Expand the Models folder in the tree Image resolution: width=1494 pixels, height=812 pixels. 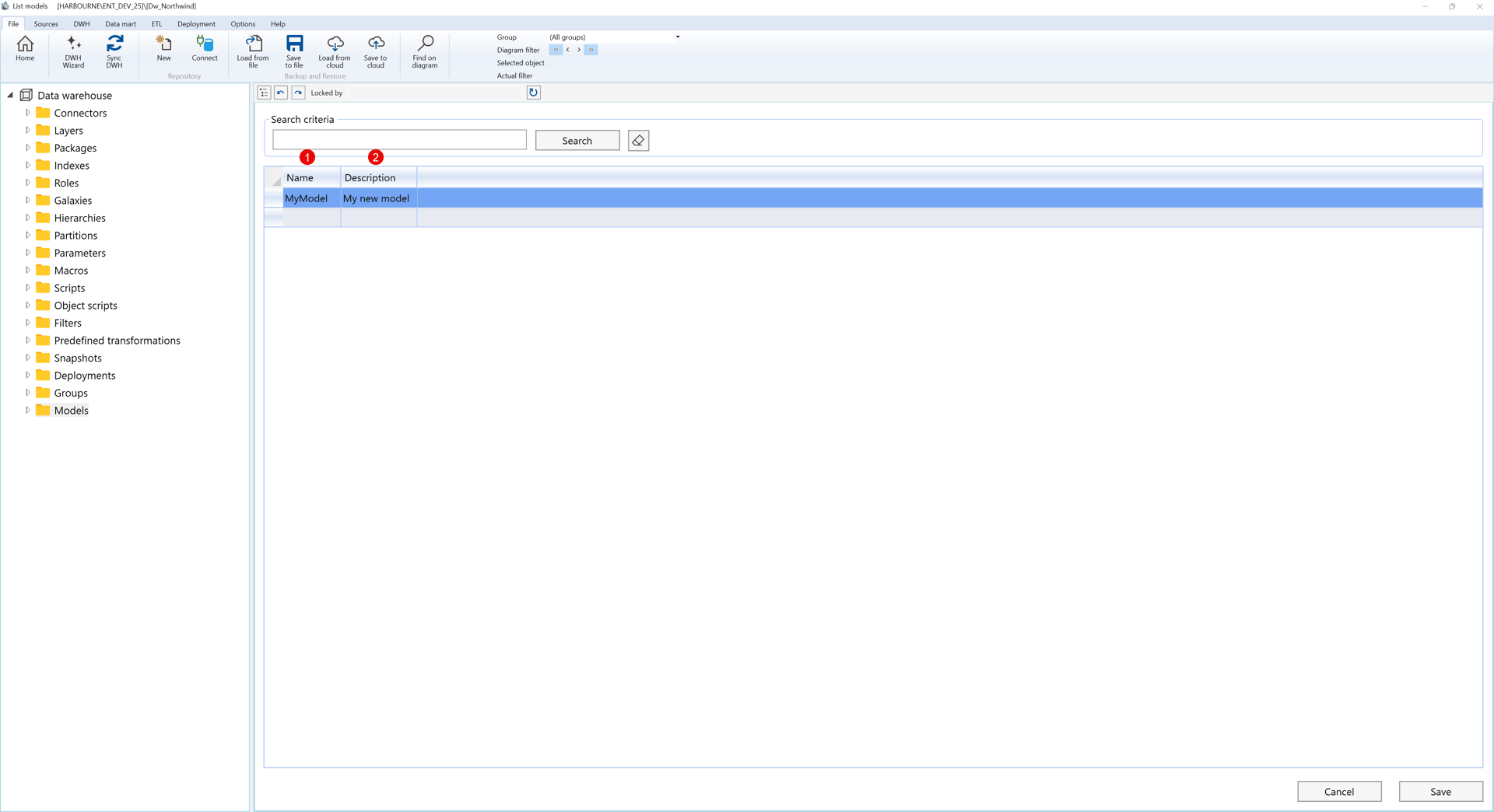pyautogui.click(x=28, y=410)
